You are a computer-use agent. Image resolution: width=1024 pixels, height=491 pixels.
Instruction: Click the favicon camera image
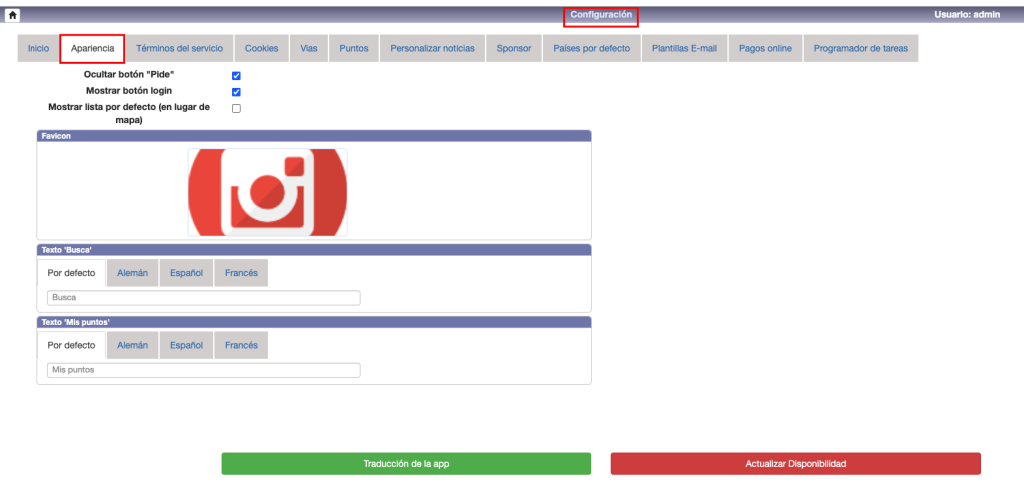point(267,192)
